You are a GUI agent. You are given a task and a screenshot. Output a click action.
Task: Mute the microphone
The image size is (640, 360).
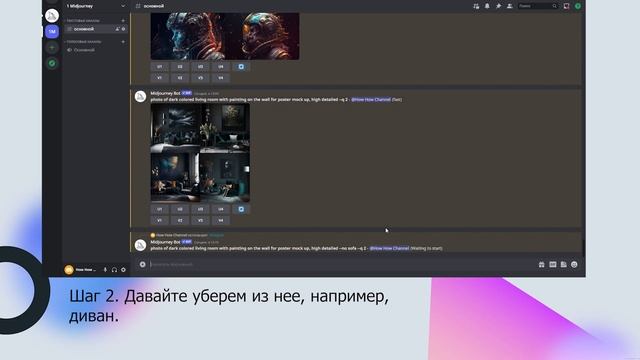tap(105, 270)
